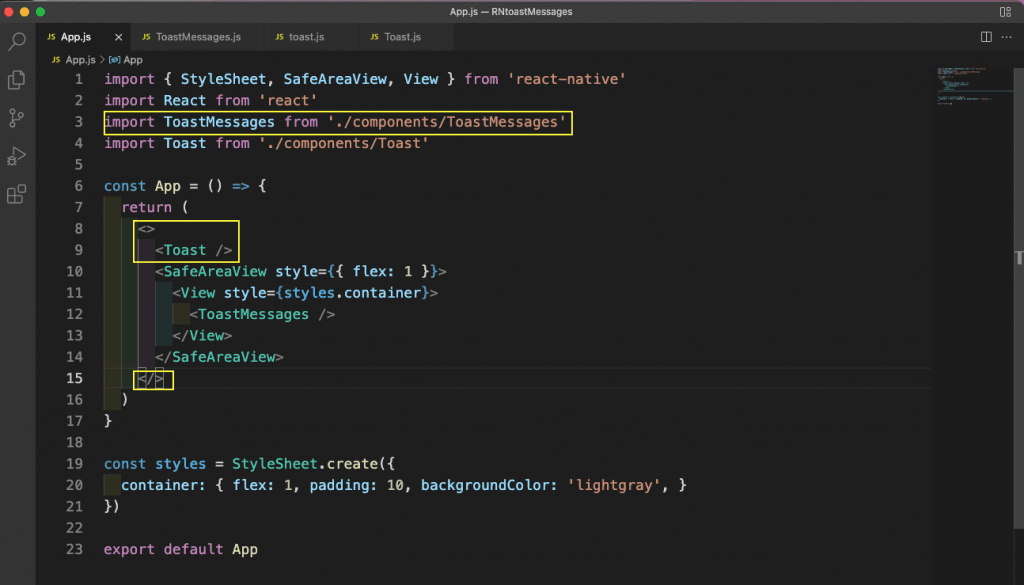Switch to the lowercase toast.js tab
Image resolution: width=1024 pixels, height=585 pixels.
(306, 37)
